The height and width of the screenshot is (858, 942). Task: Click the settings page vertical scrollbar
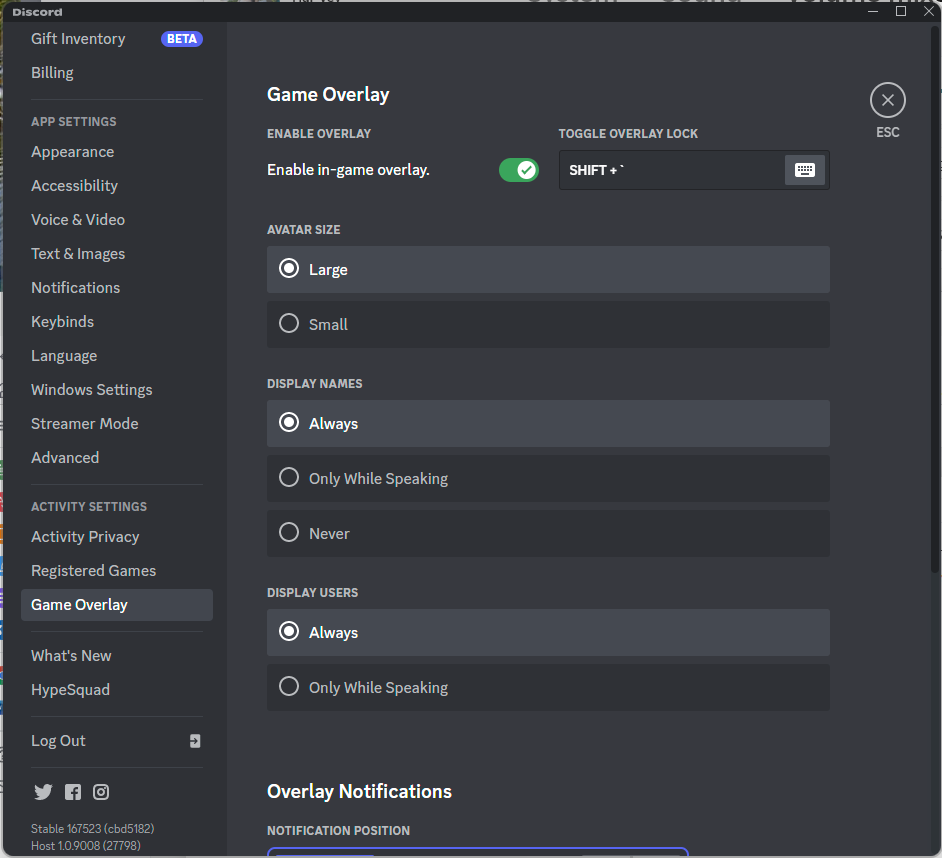(x=936, y=300)
